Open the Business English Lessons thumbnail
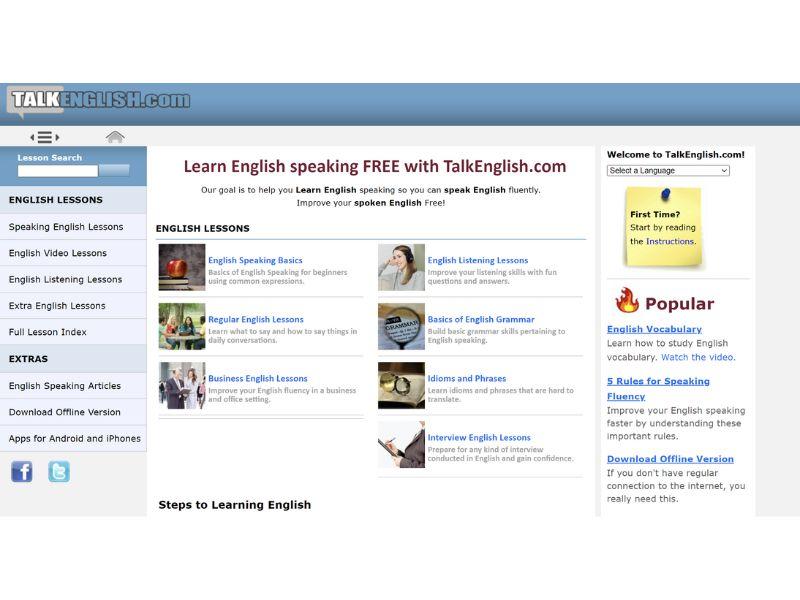800x600 pixels. click(182, 386)
